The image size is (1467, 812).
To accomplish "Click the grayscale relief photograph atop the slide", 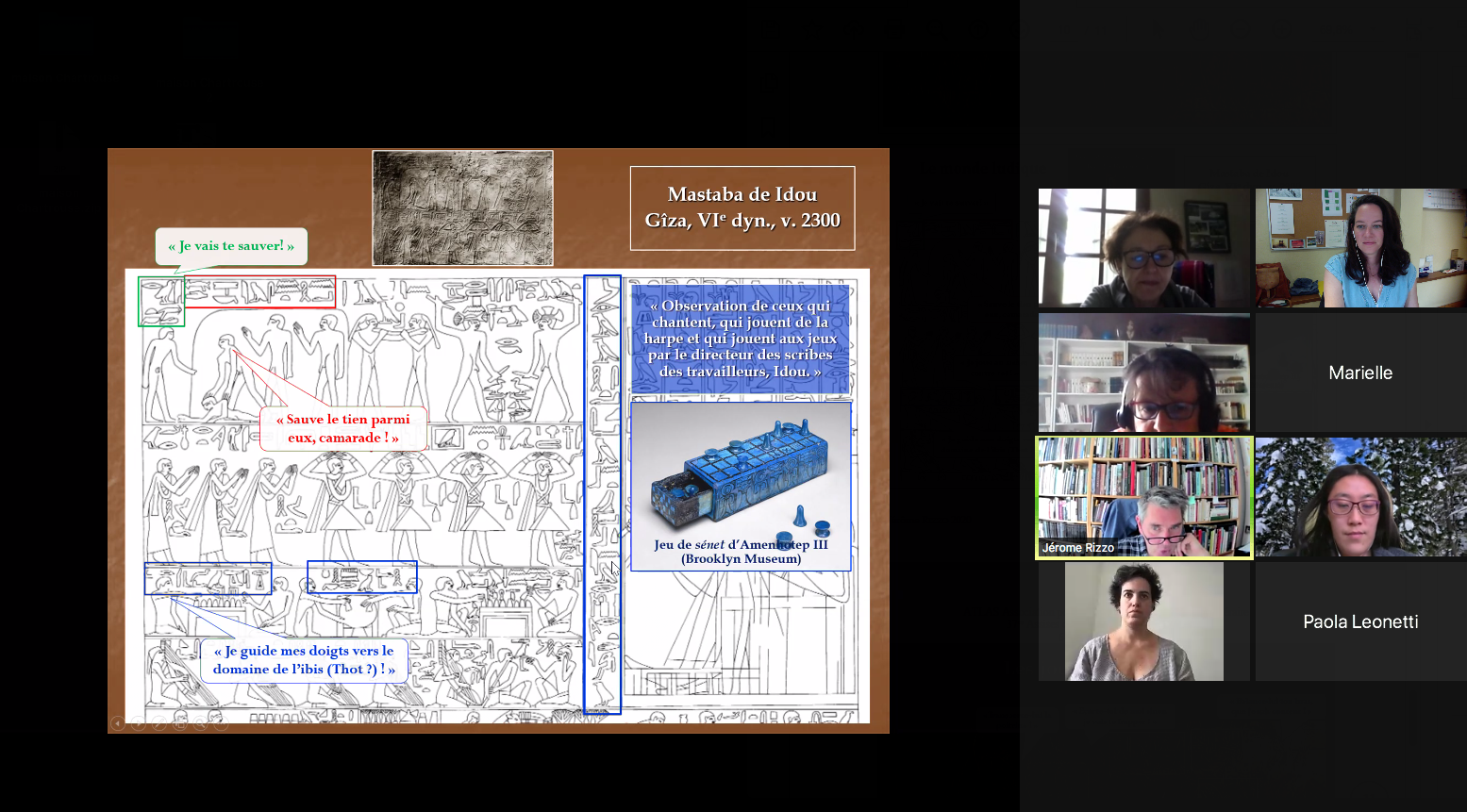I will [x=462, y=207].
